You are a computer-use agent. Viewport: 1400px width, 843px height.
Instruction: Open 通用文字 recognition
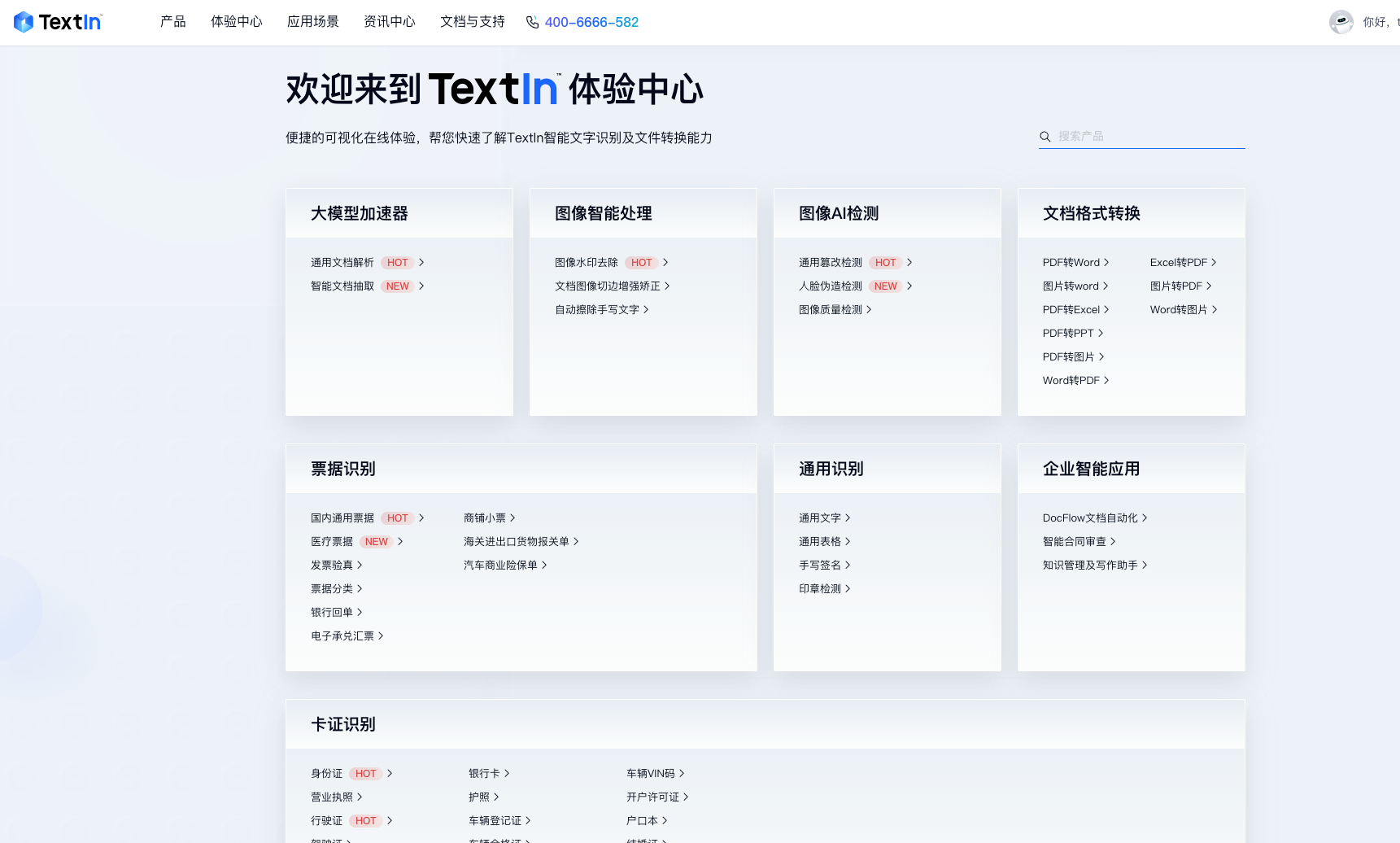pos(820,518)
